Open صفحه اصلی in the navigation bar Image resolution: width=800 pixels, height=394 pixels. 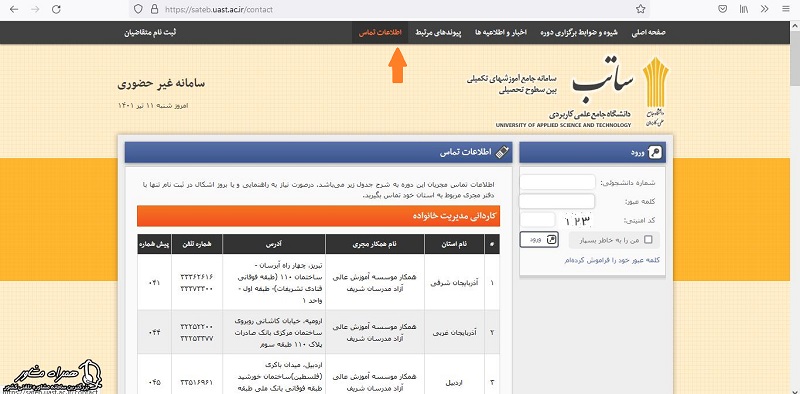(648, 33)
